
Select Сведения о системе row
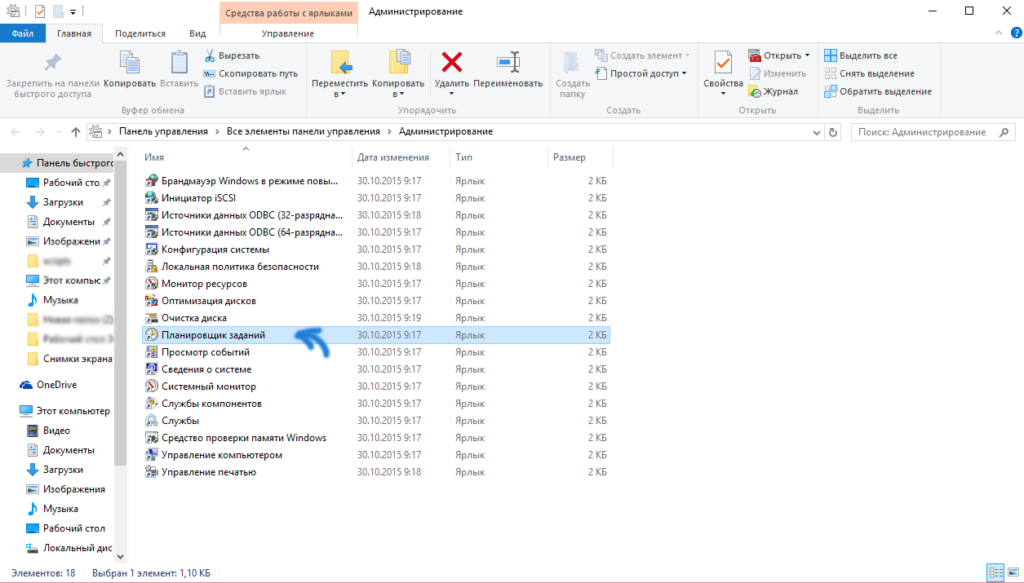click(x=376, y=369)
